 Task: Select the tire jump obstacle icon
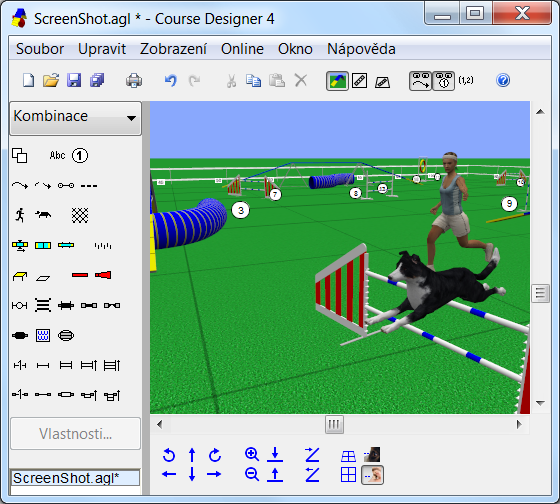(66, 335)
